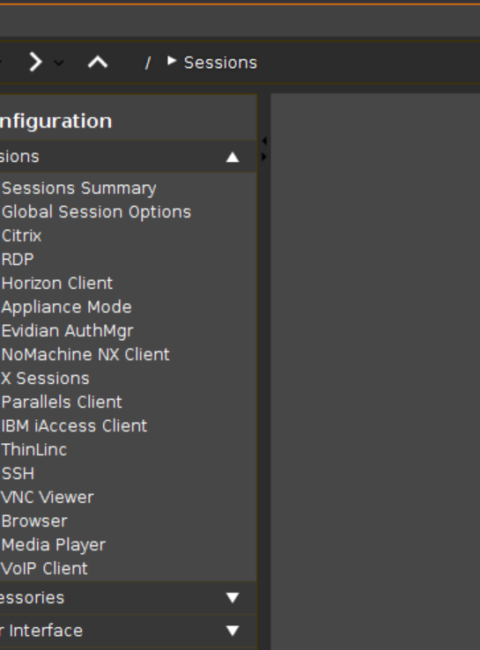Select Global Session Options

coord(97,212)
